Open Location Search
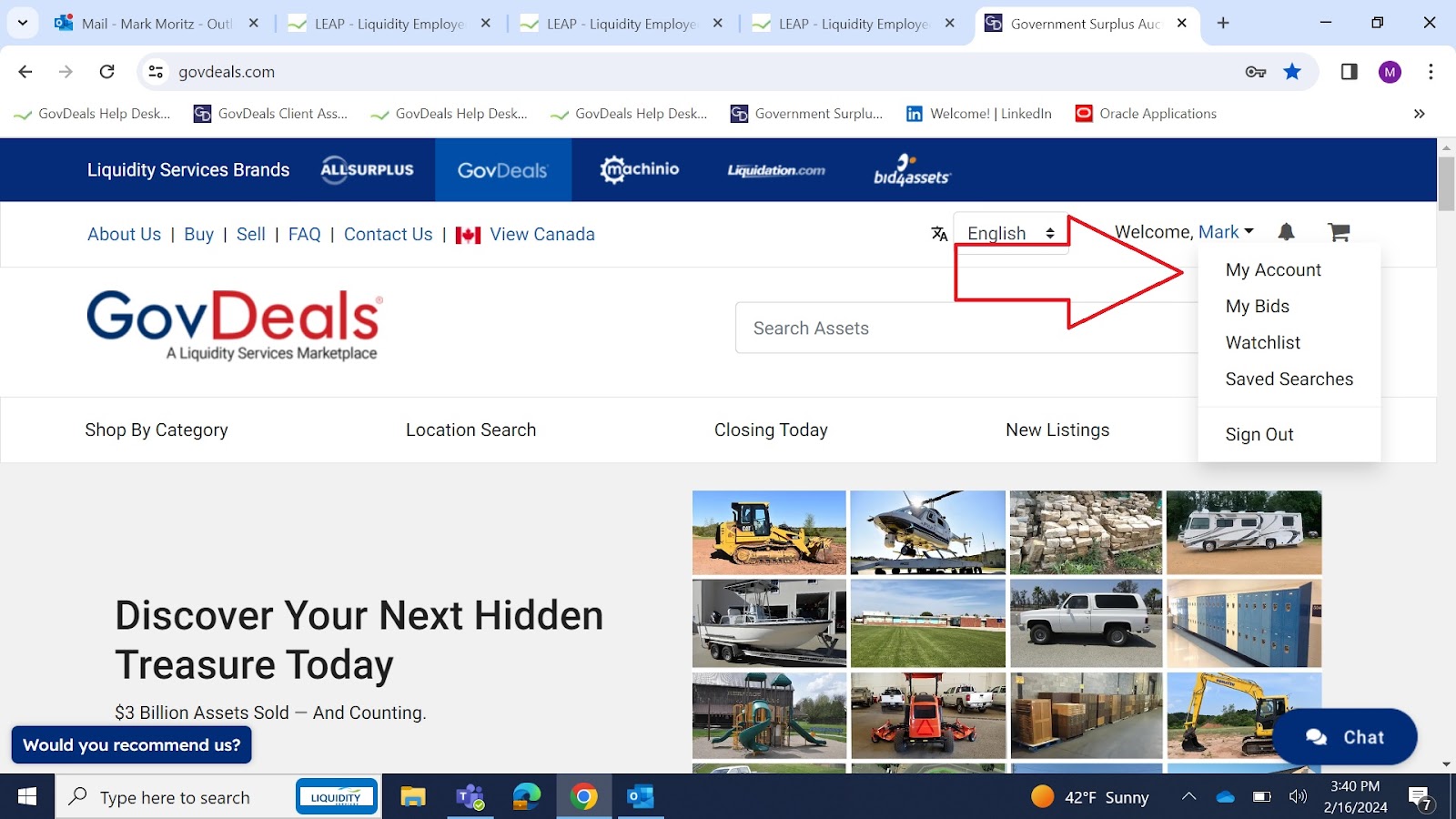The height and width of the screenshot is (819, 1456). click(x=470, y=430)
